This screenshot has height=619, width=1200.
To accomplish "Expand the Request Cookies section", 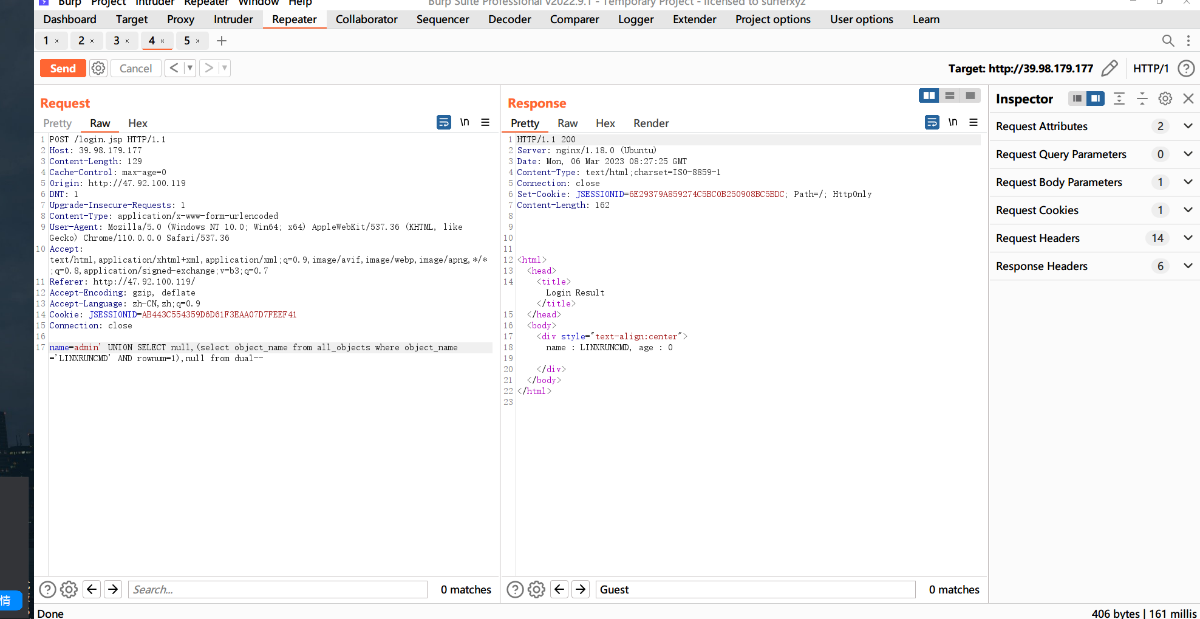I will point(1188,210).
